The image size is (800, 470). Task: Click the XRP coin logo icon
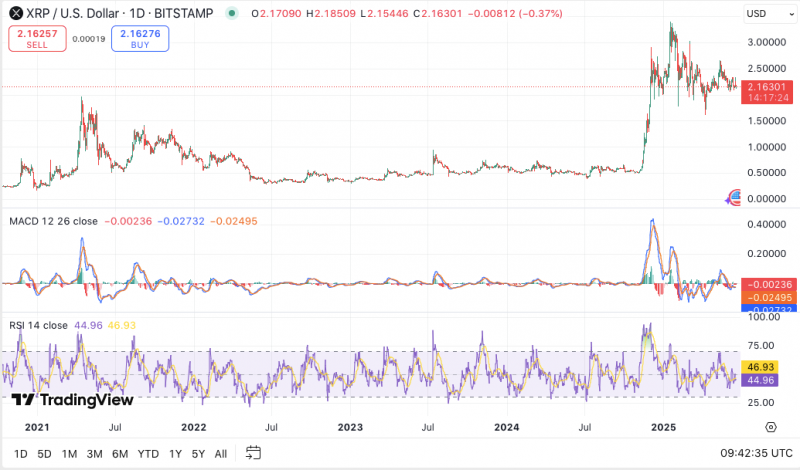tap(16, 13)
